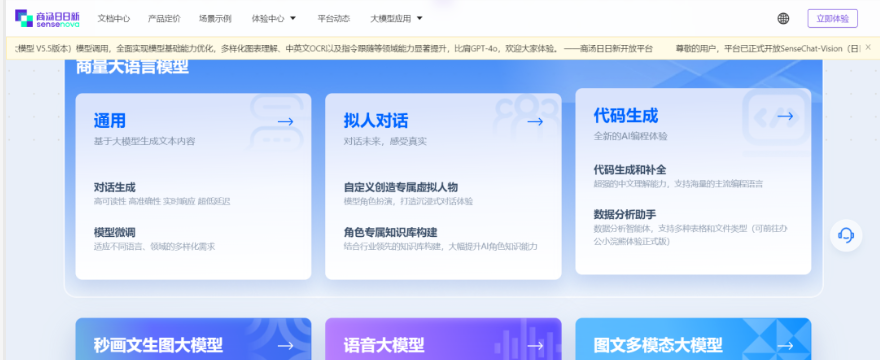Expand the 大模型应用 dropdown menu

[x=396, y=19]
